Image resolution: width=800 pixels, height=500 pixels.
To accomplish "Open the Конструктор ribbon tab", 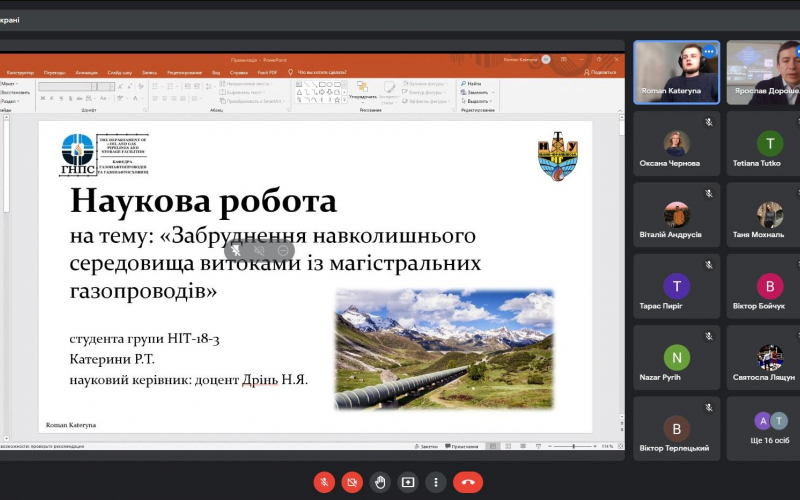I will click(x=20, y=72).
